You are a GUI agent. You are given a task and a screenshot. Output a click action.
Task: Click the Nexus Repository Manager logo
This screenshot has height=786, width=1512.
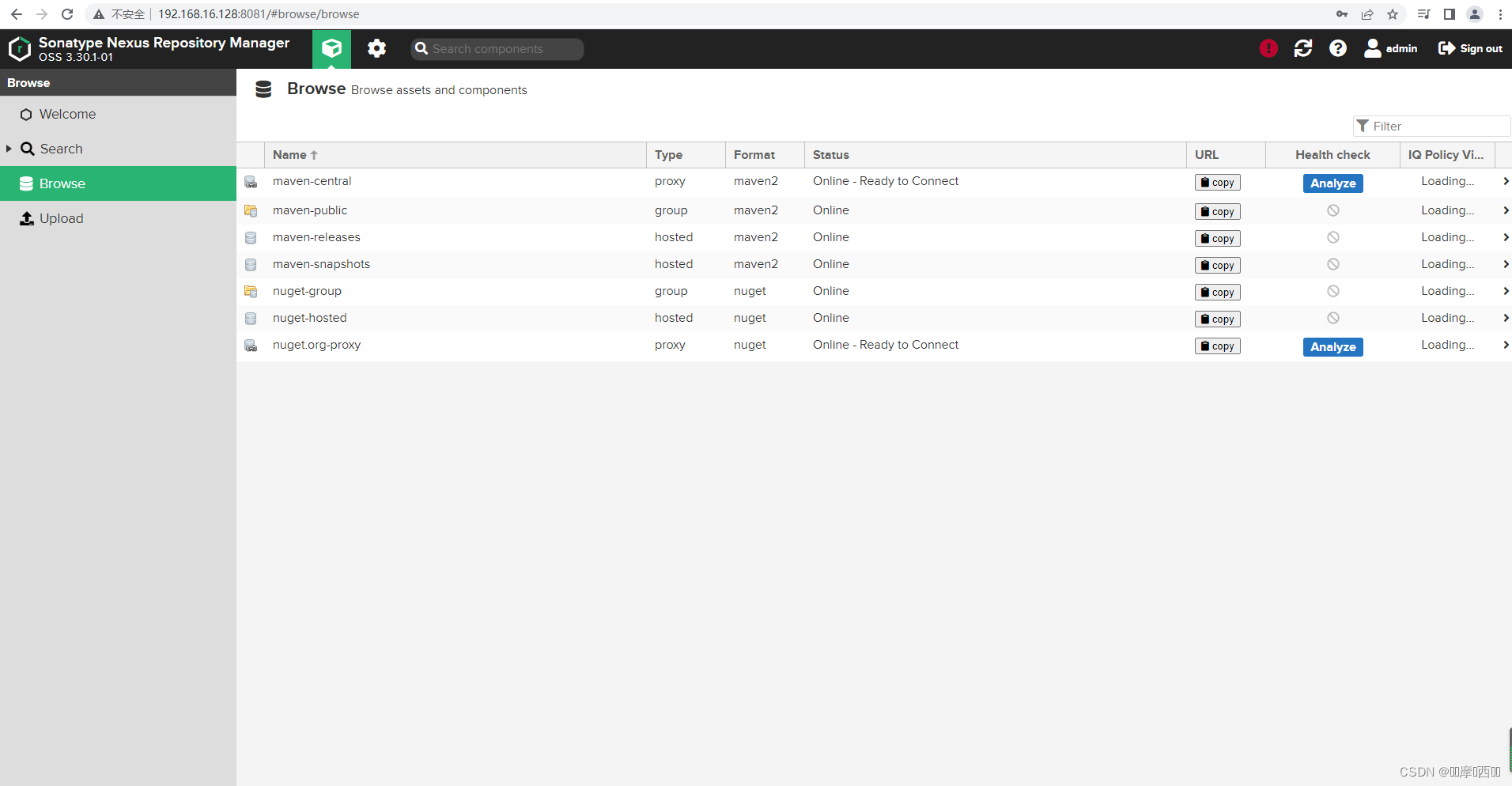click(19, 49)
